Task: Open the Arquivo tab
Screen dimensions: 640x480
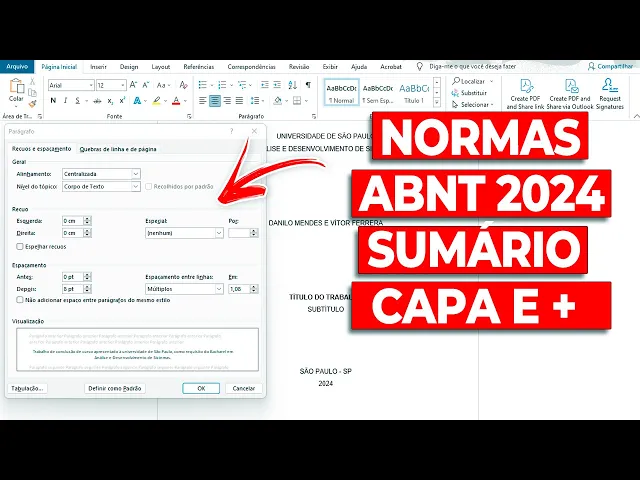Action: tap(17, 67)
